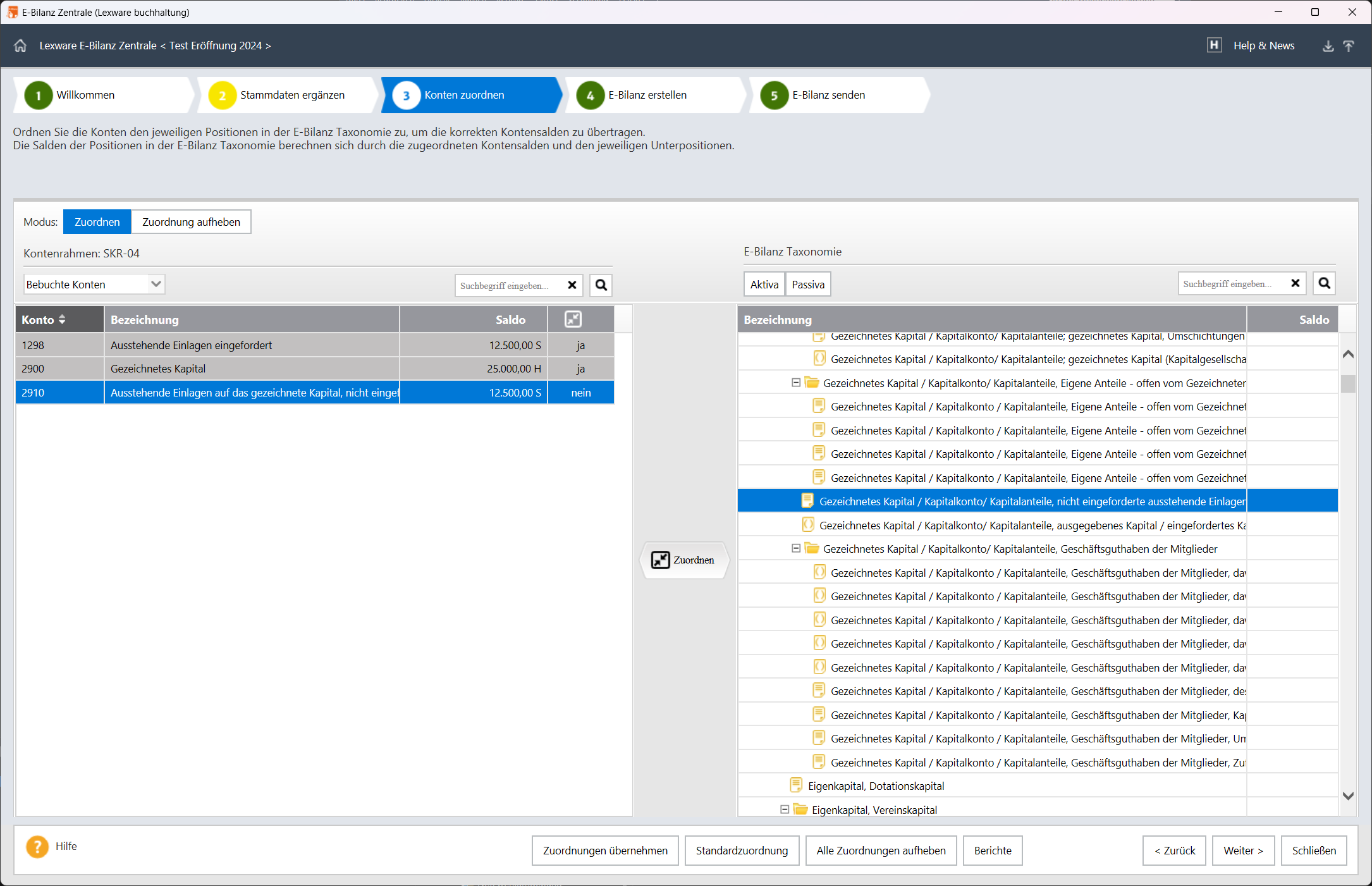Click the Lexware app icon in title bar
The width and height of the screenshot is (1372, 886).
click(12, 12)
